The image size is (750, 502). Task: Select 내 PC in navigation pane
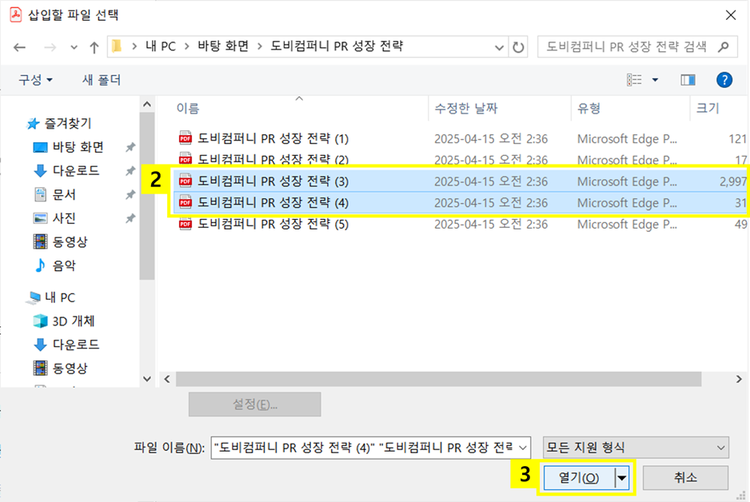51,297
